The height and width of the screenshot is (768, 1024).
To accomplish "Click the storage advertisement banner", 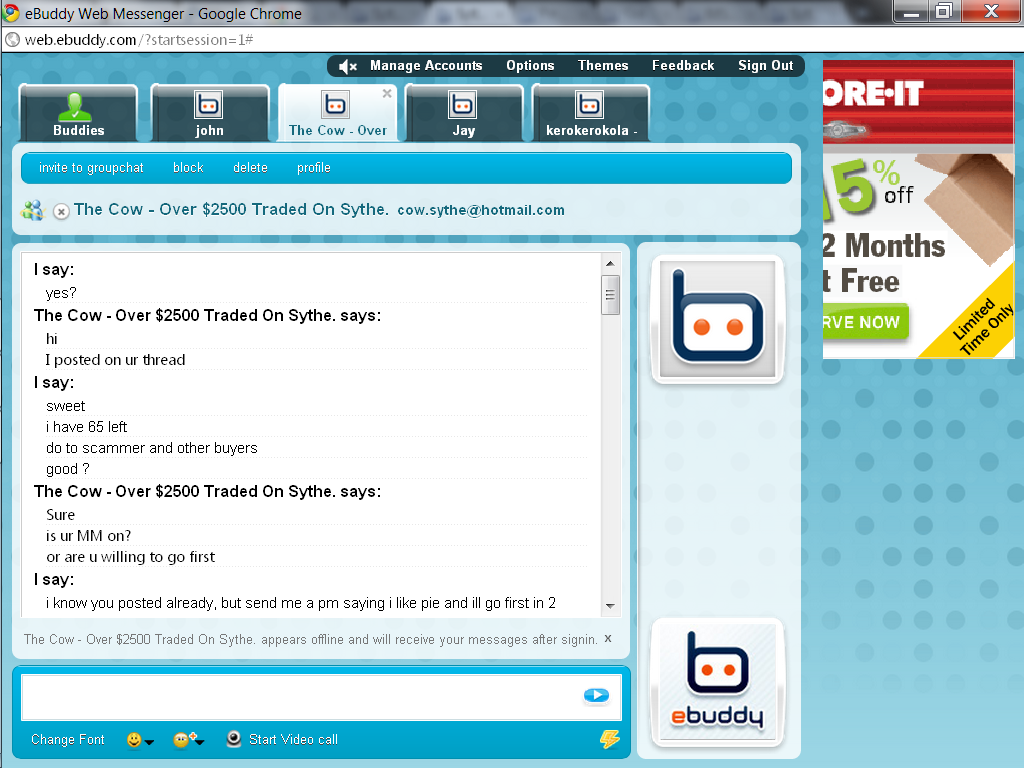I will 918,209.
